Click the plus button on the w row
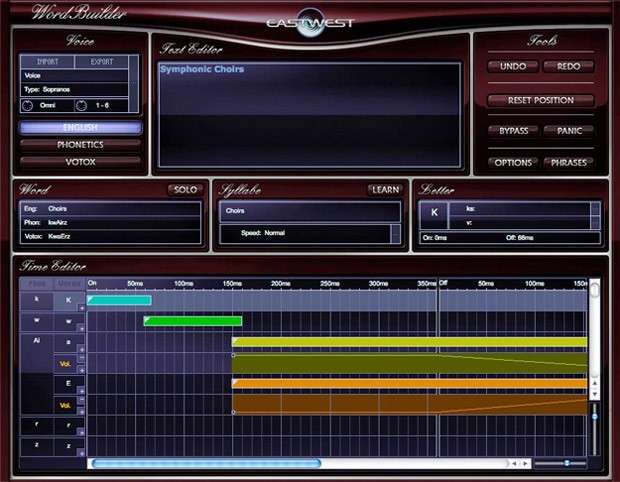 pyautogui.click(x=81, y=329)
